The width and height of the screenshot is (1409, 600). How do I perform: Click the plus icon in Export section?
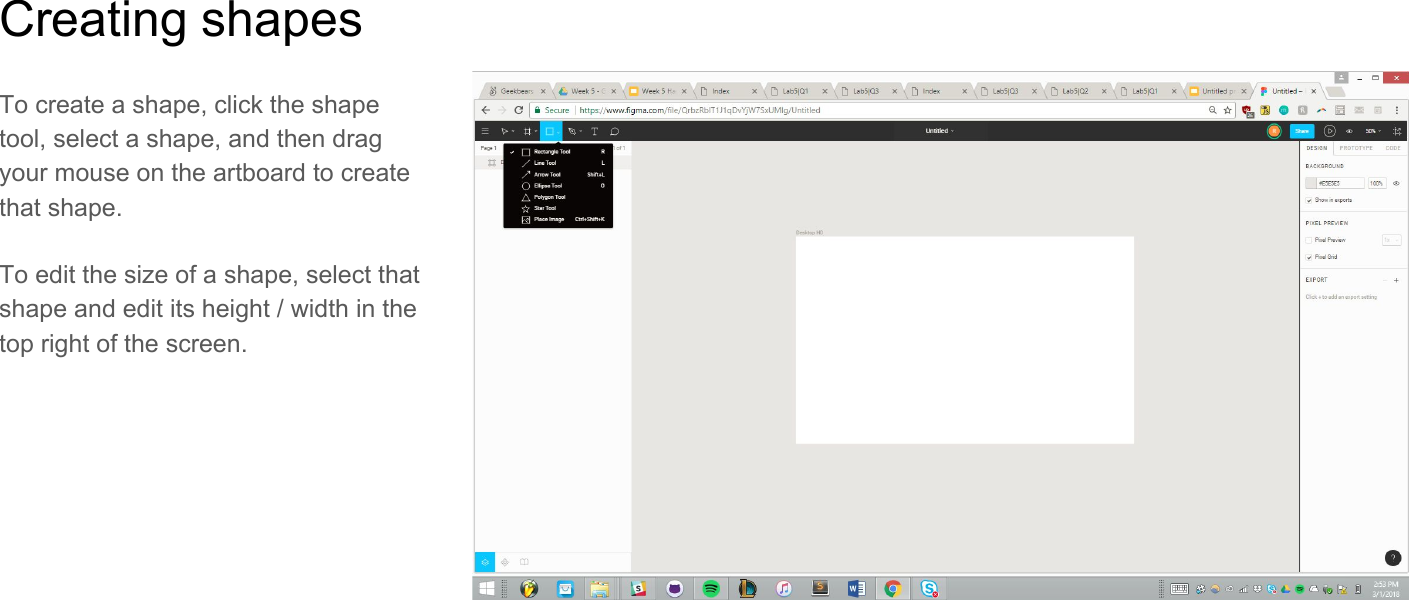click(1396, 280)
